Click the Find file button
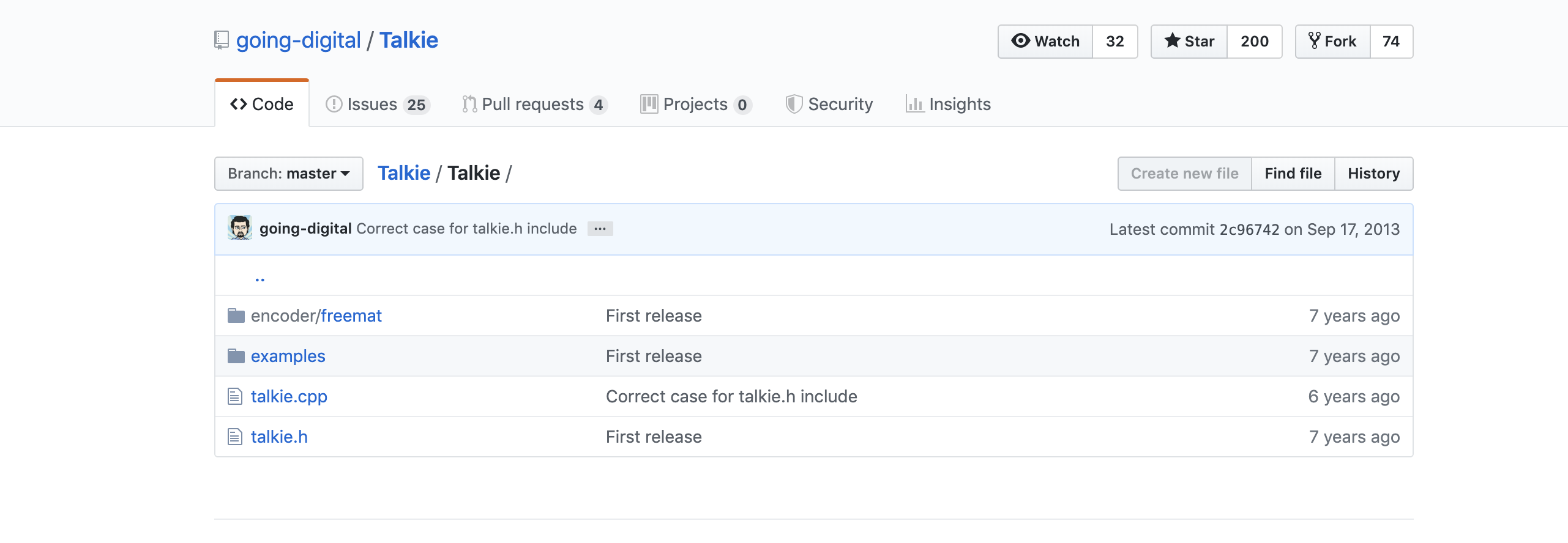Viewport: 1568px width, 543px height. 1293,174
